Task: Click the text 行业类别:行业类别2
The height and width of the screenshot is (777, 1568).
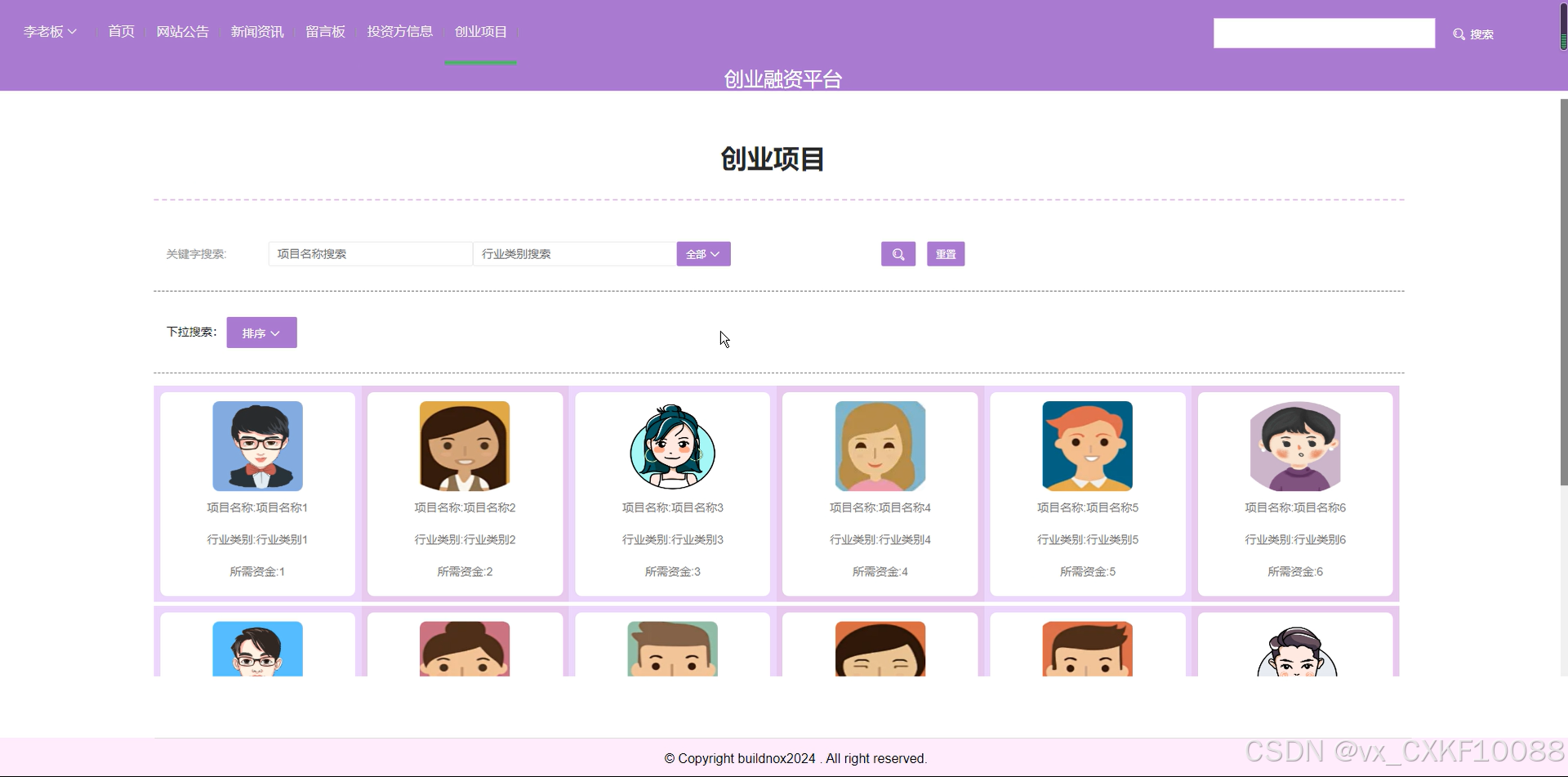Action: click(465, 539)
